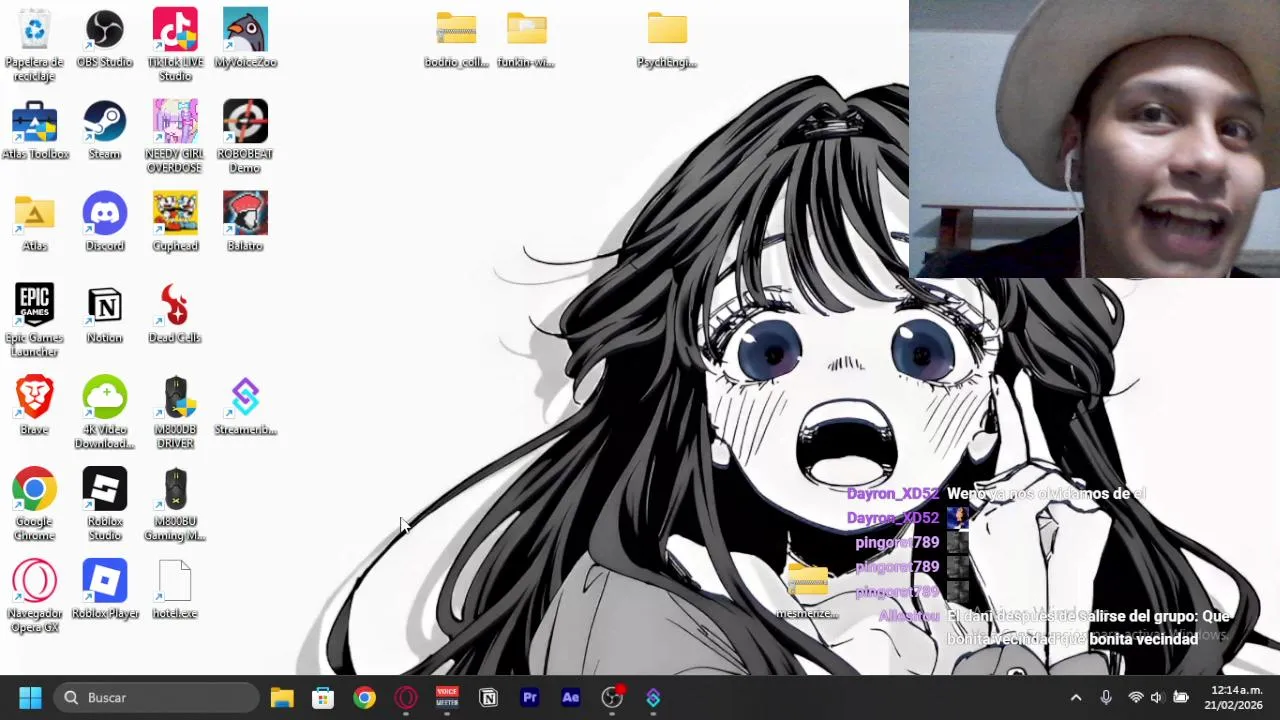
Task: Open Microsoft Store from the taskbar
Action: tap(323, 697)
